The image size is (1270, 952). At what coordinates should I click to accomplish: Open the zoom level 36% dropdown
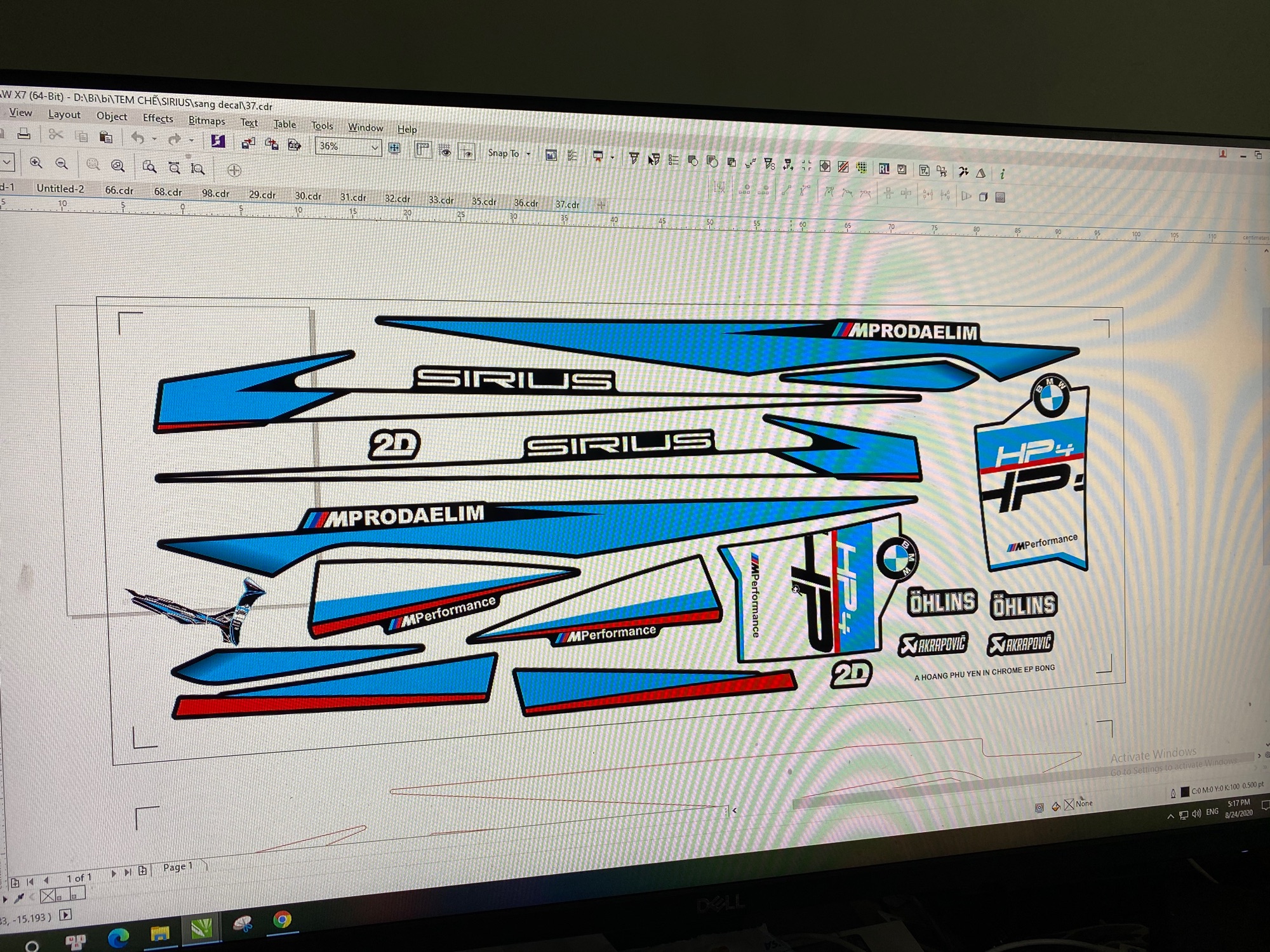pos(375,148)
